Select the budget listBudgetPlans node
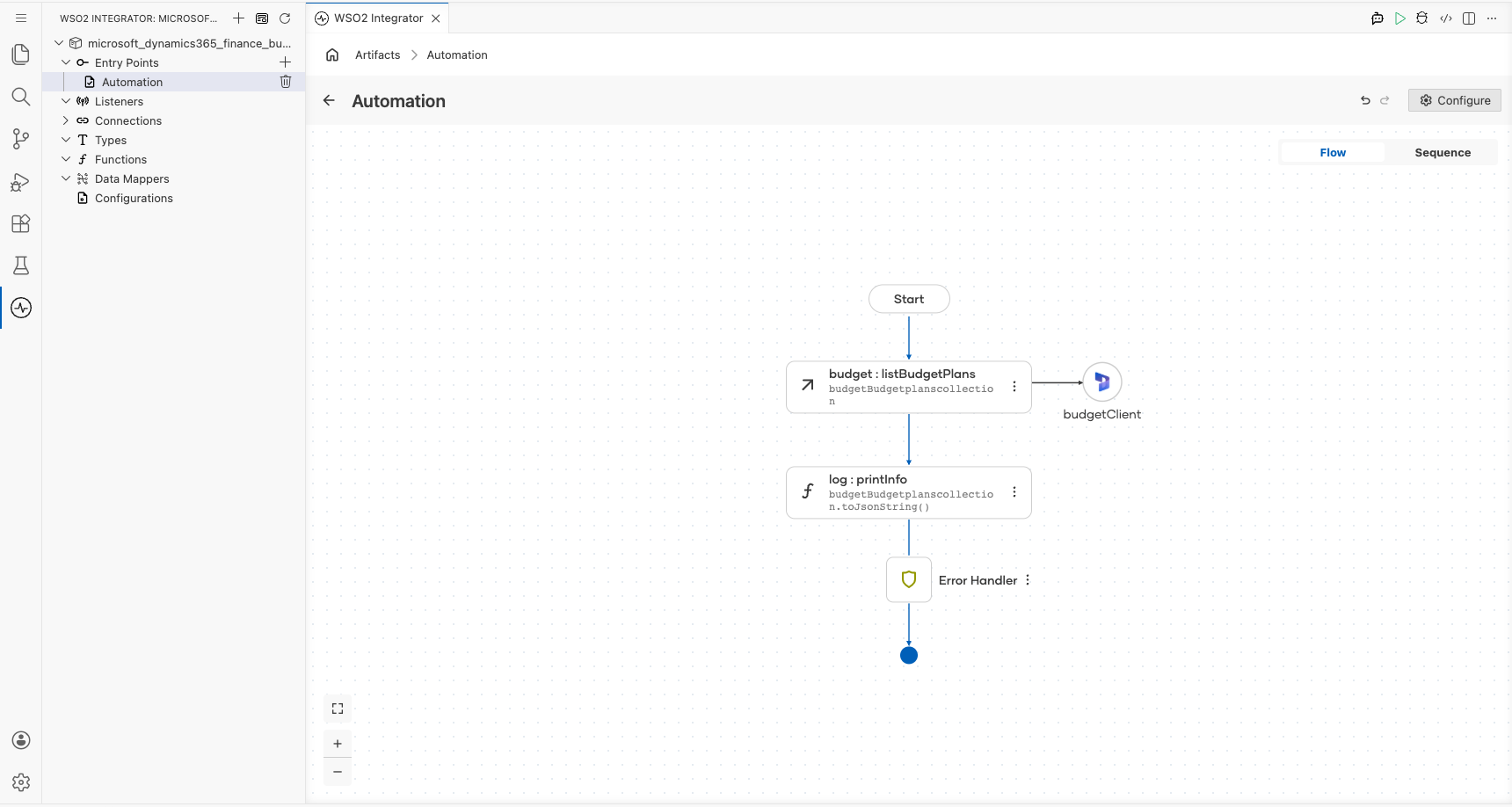Viewport: 1512px width, 807px height. (x=909, y=387)
